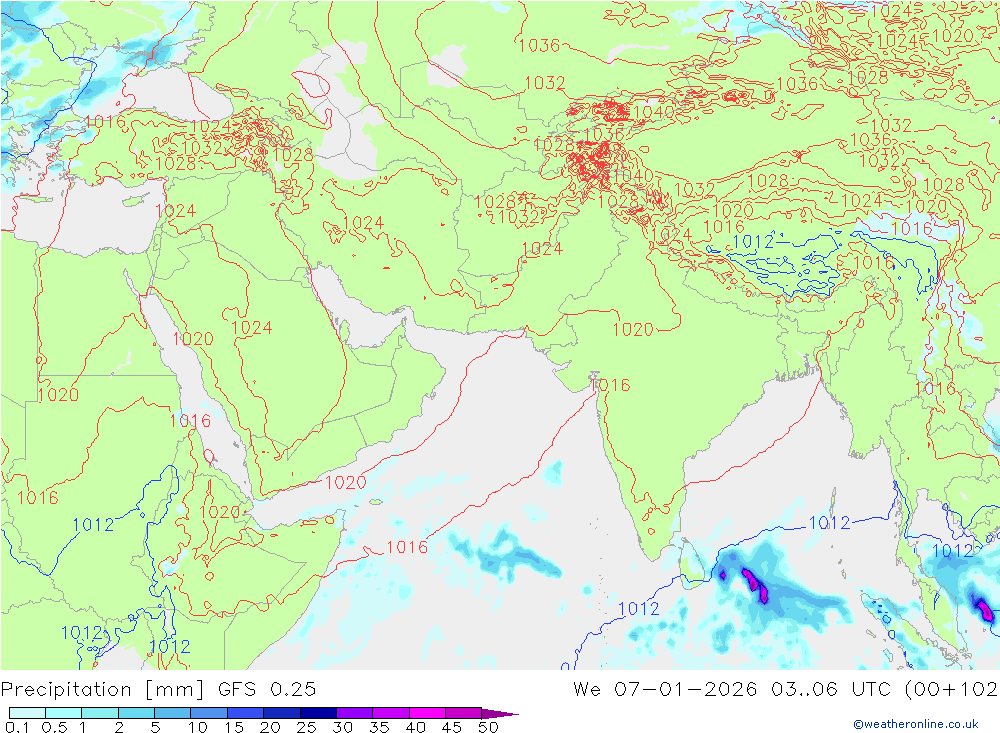Screen dimensions: 1000x733
Task: Click the purple arrow tip ending the legend
Action: [500, 713]
